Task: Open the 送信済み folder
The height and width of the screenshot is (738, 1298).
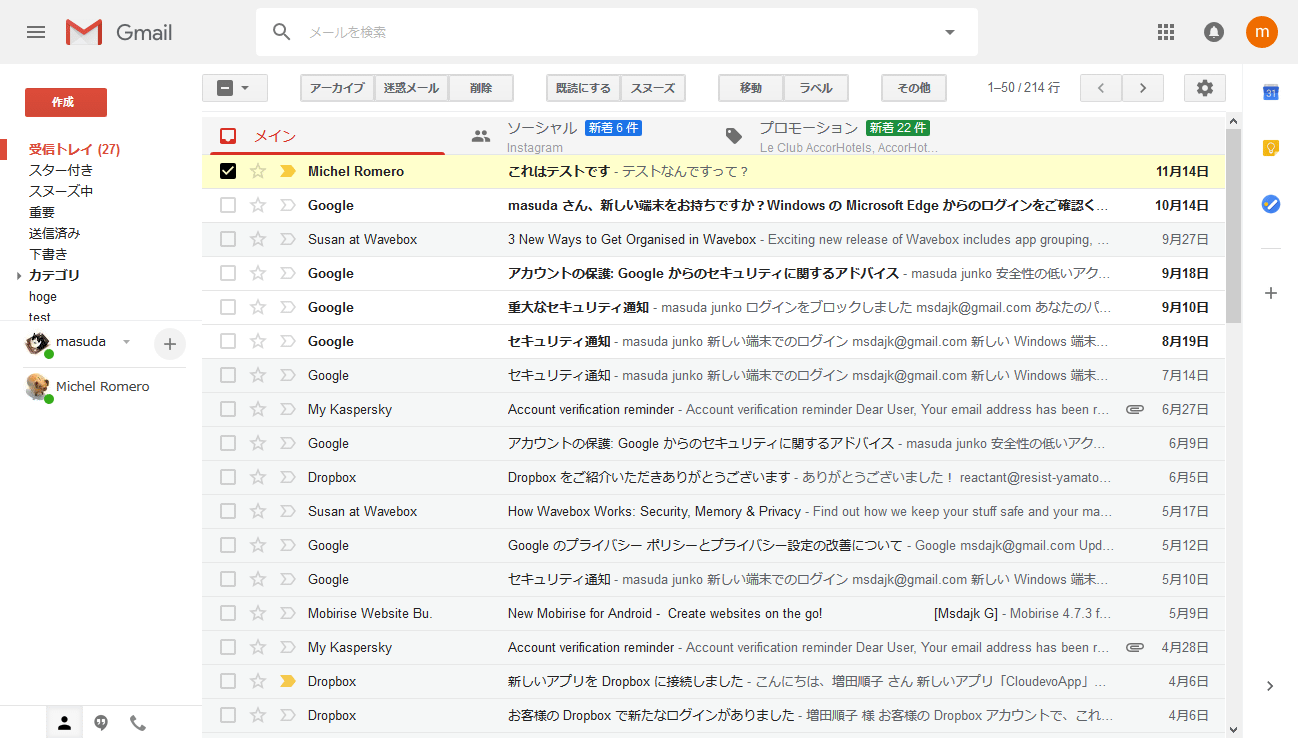Action: pos(55,234)
